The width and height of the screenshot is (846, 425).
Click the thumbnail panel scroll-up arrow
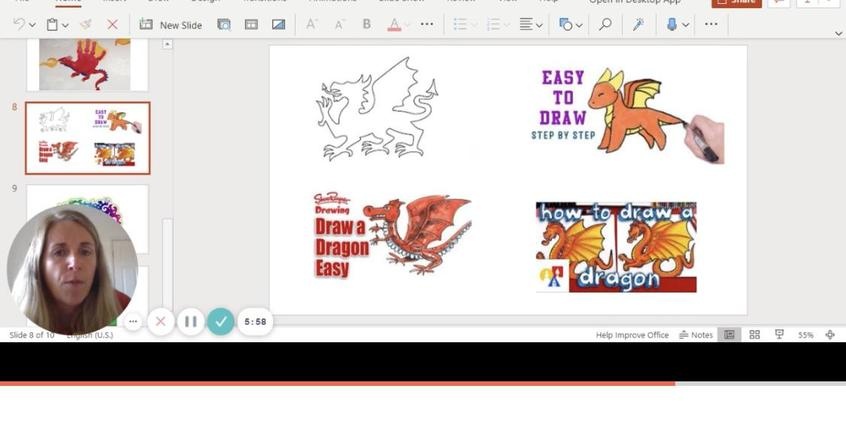(167, 44)
